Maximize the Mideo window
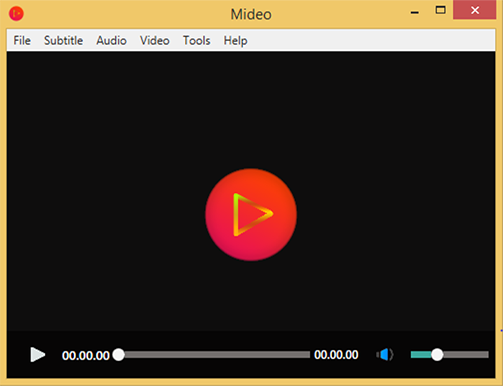 [440, 10]
